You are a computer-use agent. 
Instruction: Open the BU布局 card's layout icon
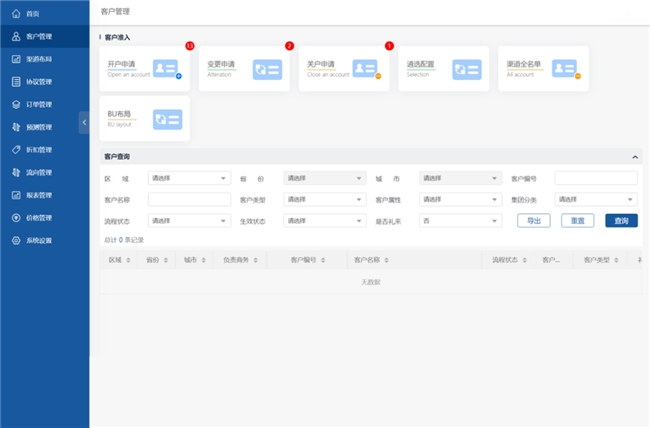(x=167, y=119)
